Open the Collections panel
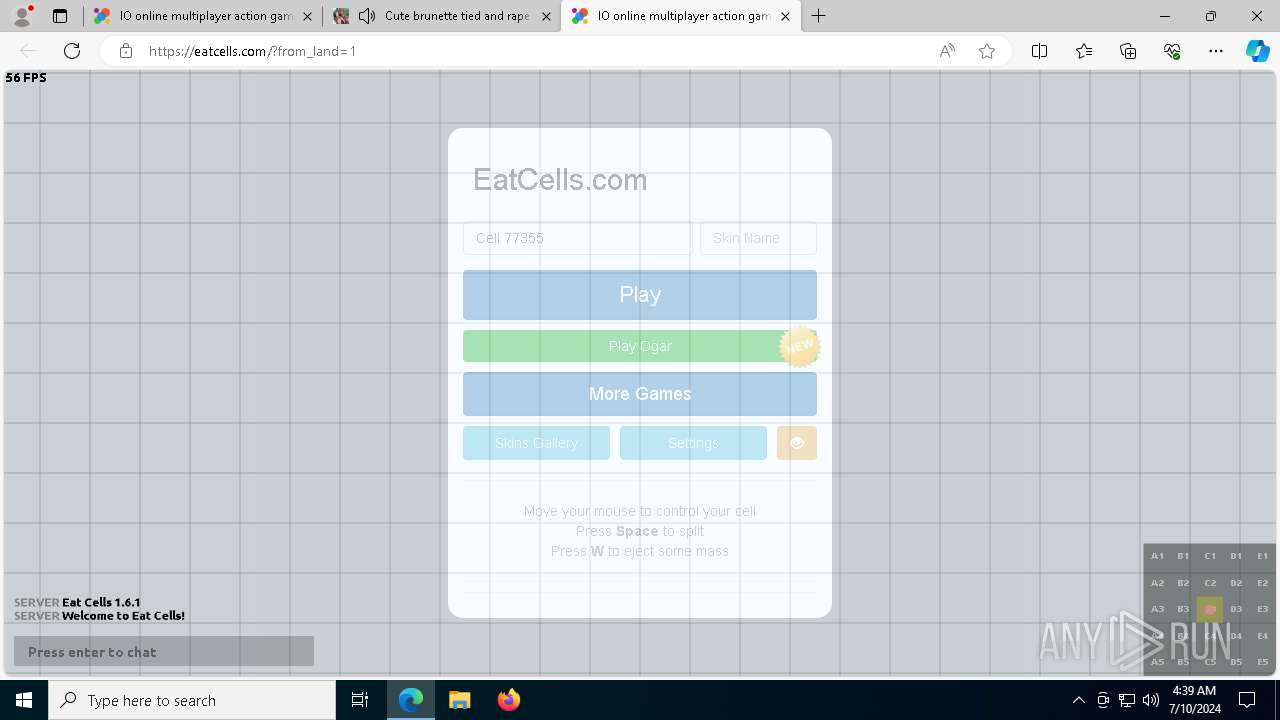Screen dimensions: 1280x720 click(x=1128, y=51)
